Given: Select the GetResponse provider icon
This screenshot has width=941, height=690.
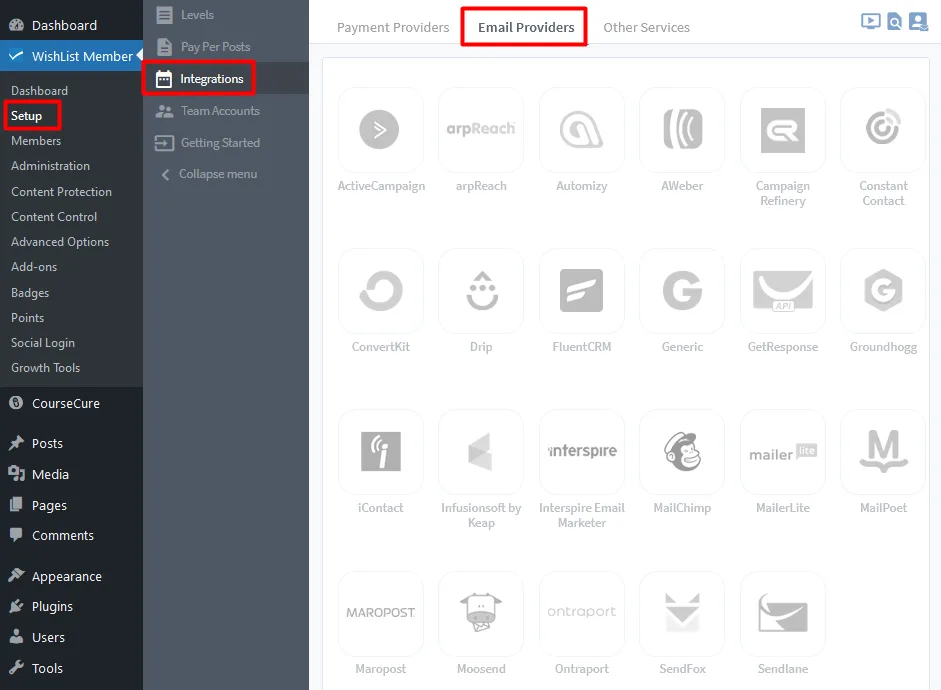Looking at the screenshot, I should [x=783, y=291].
